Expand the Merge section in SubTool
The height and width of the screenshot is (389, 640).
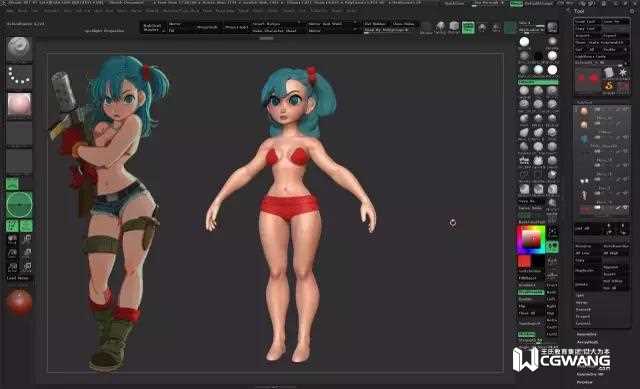pos(581,302)
